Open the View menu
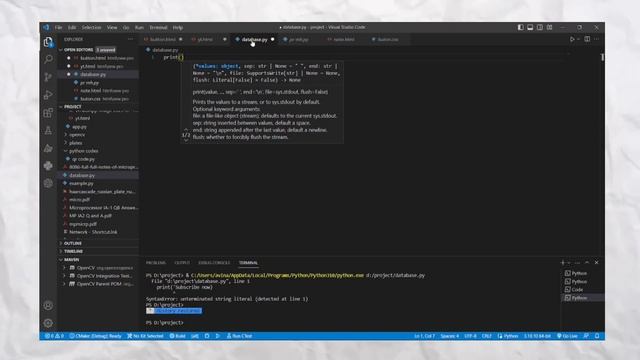Viewport: 640px width, 360px height. [x=112, y=27]
